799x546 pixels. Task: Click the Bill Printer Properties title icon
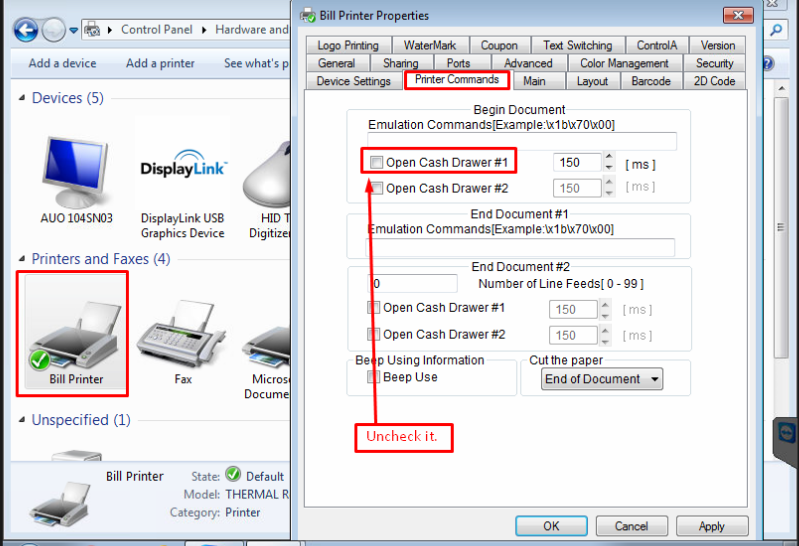[x=308, y=16]
